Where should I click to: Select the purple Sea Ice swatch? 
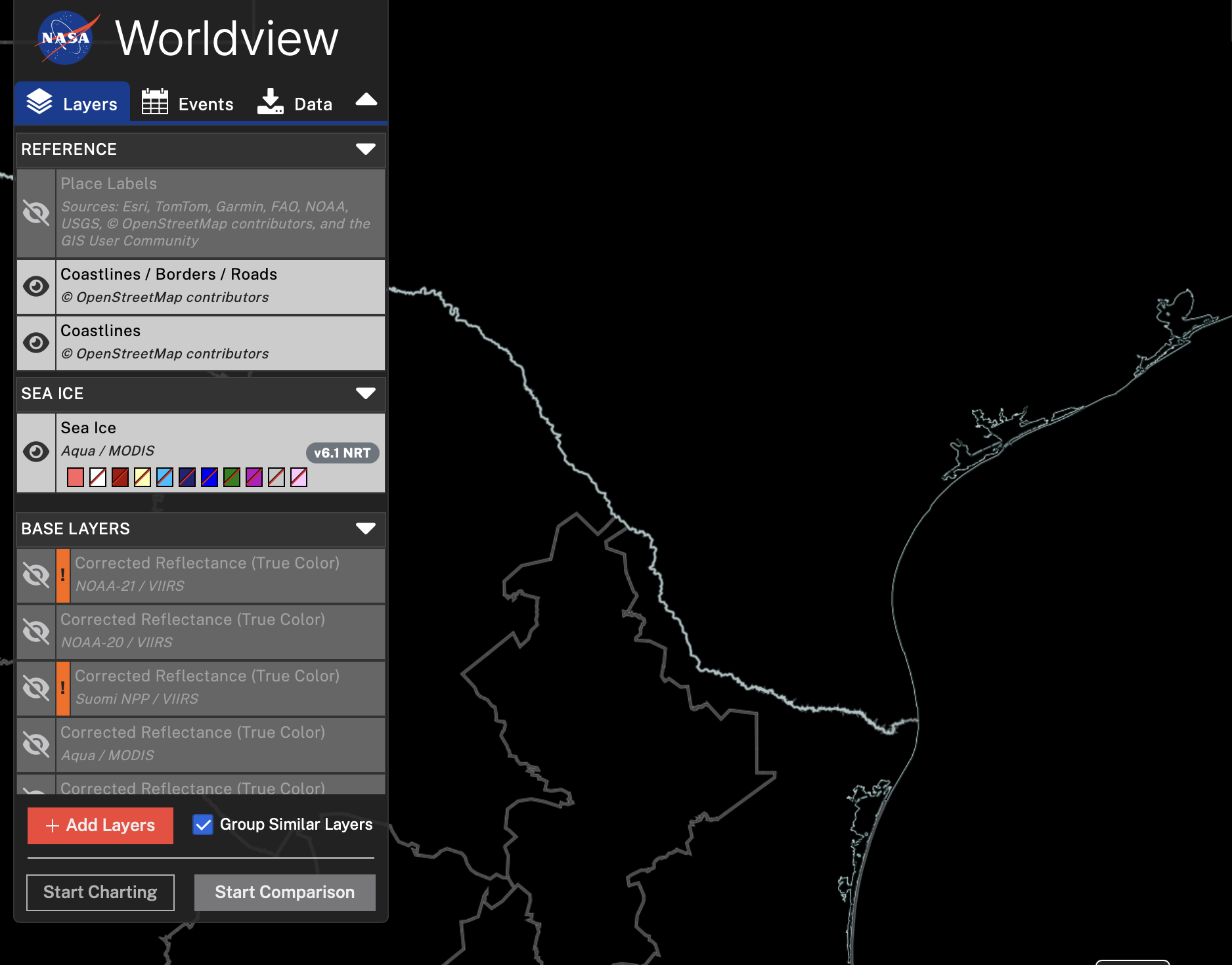tap(254, 477)
